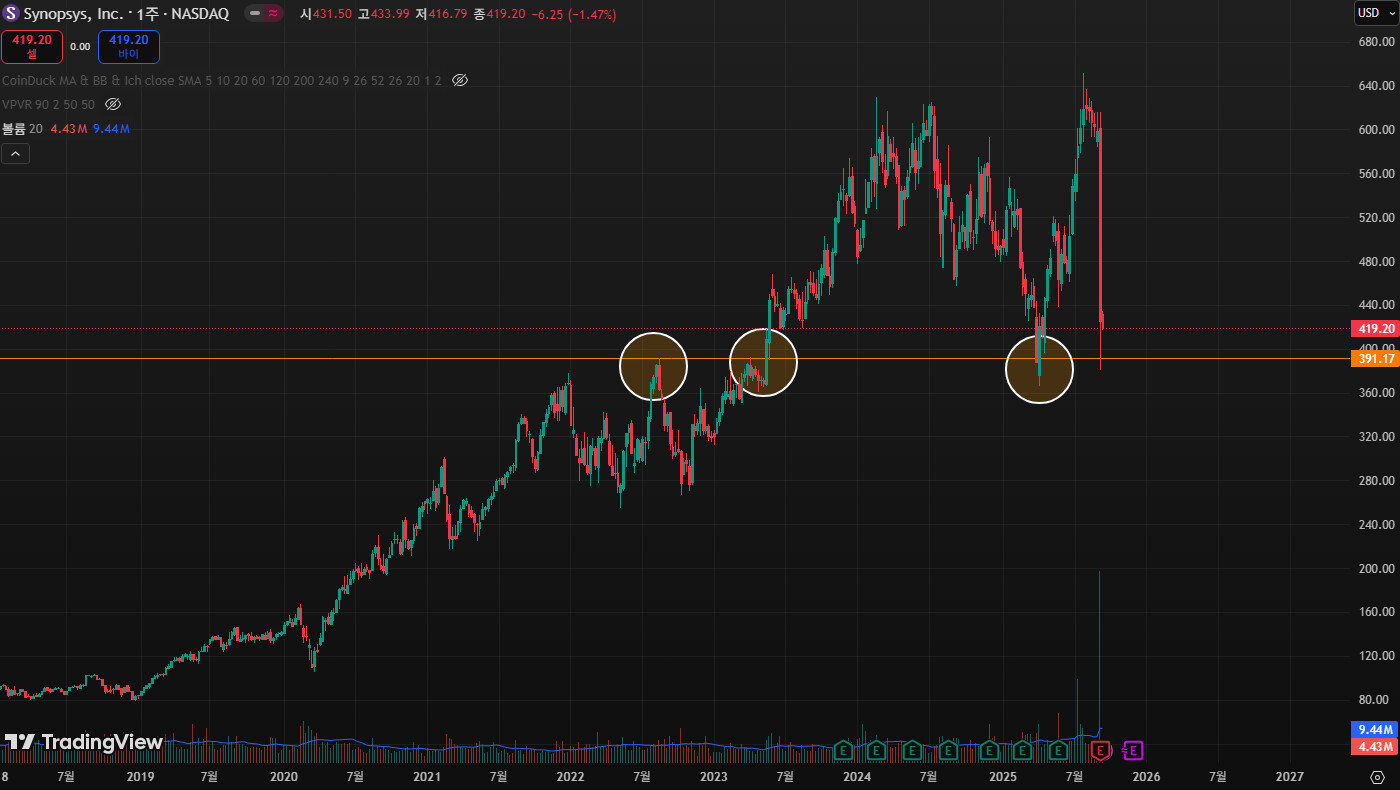This screenshot has width=1400, height=790.
Task: Open the USD currency dropdown
Action: click(1375, 13)
